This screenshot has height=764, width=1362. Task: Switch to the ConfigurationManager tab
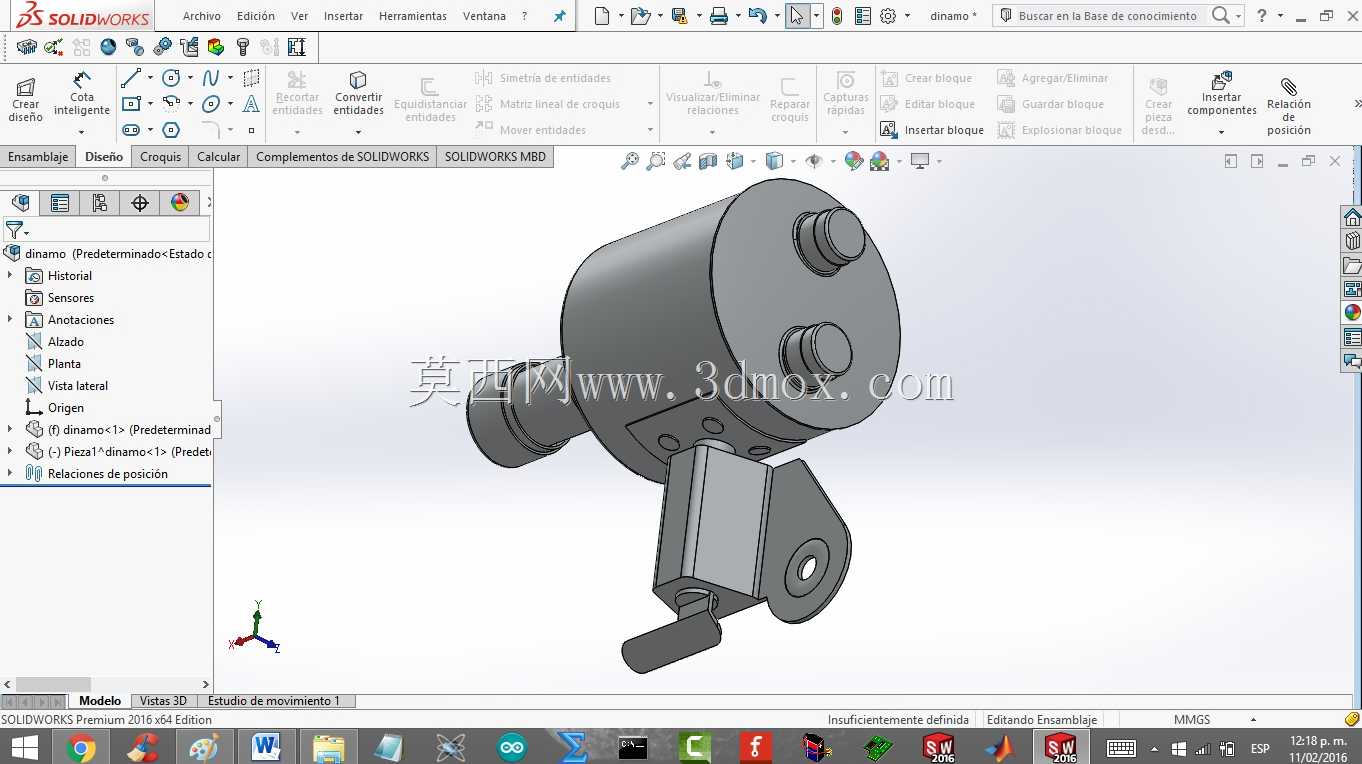[x=100, y=203]
